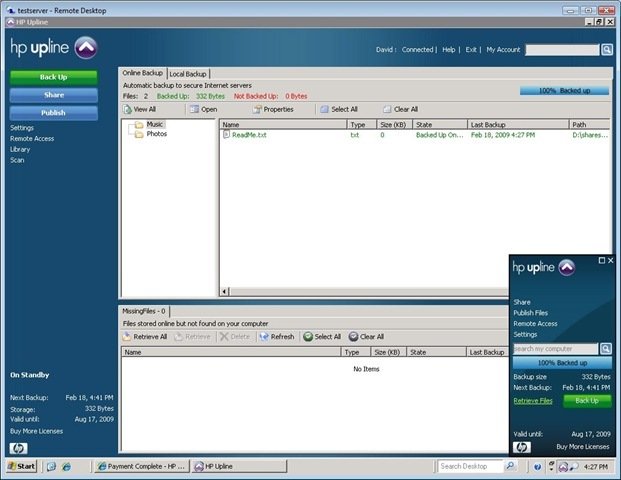The width and height of the screenshot is (621, 480).
Task: Click the Publish sidebar button
Action: [53, 113]
